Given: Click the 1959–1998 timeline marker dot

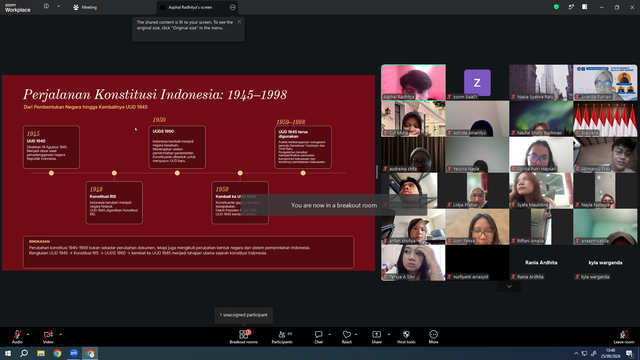Looking at the screenshot, I should [x=303, y=173].
